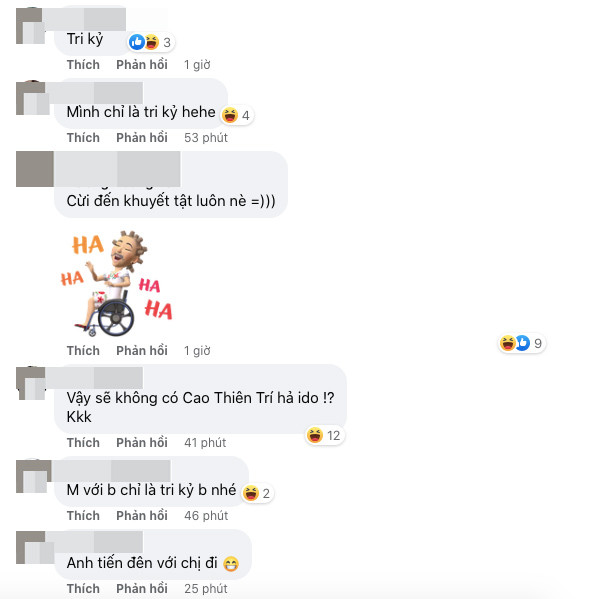View the 9 reactions on sticker comment
Image resolution: width=591 pixels, height=599 pixels.
522,343
